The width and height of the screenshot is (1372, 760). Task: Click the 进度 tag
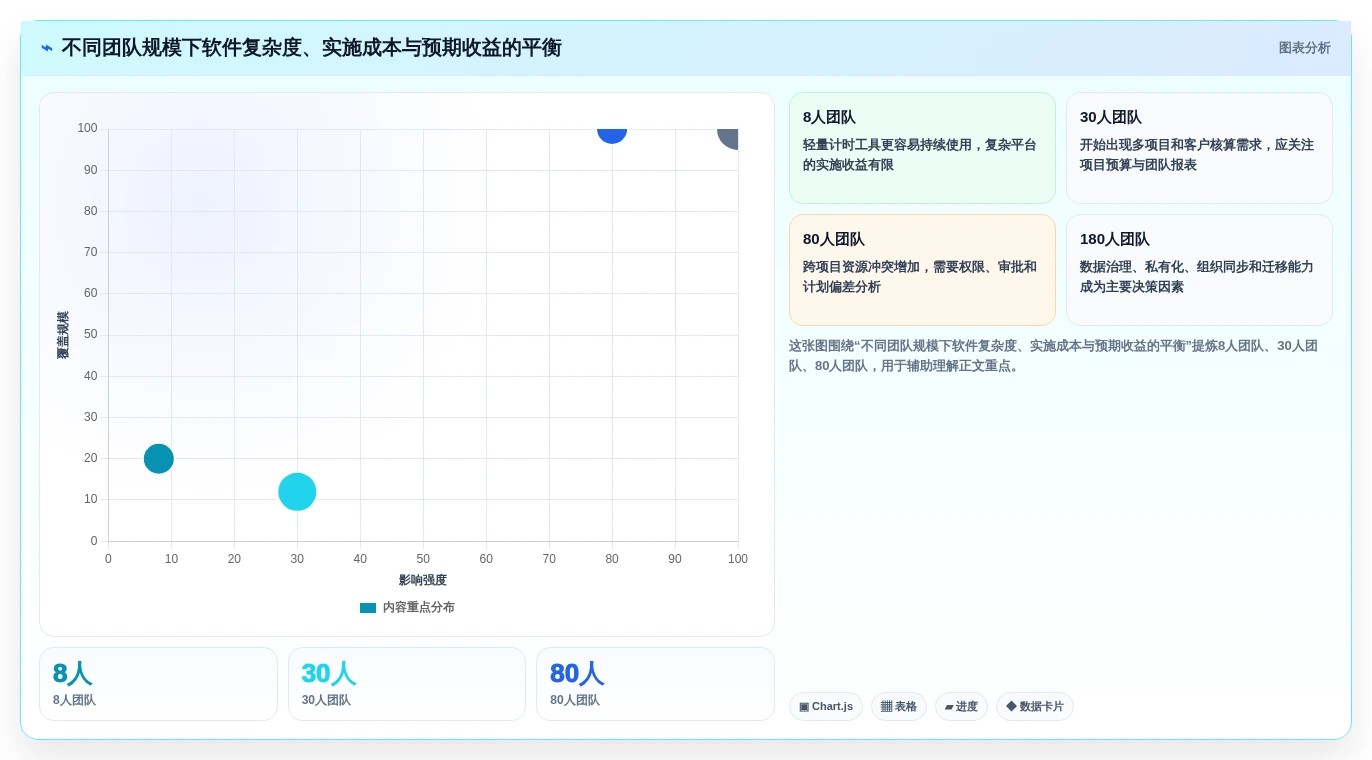pyautogui.click(x=961, y=707)
